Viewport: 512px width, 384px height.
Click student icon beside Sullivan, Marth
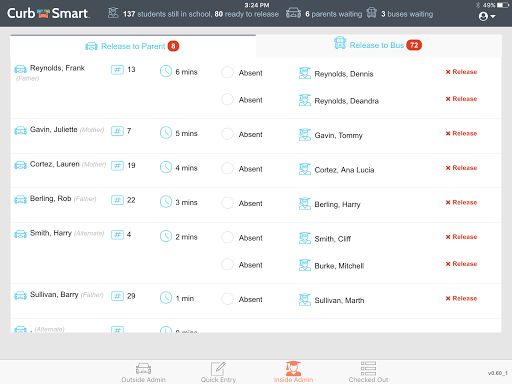[305, 300]
